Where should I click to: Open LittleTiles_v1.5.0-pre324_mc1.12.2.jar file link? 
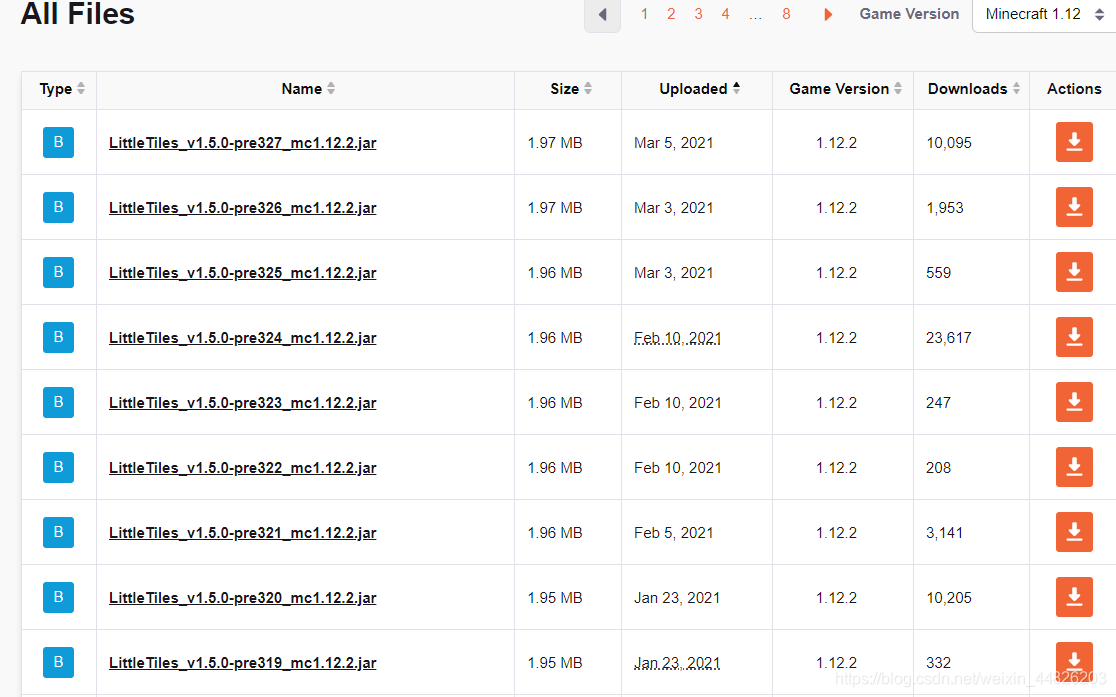point(243,337)
